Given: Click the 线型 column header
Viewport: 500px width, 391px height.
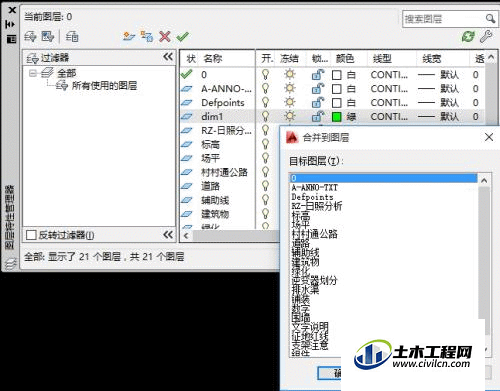Looking at the screenshot, I should (382, 59).
